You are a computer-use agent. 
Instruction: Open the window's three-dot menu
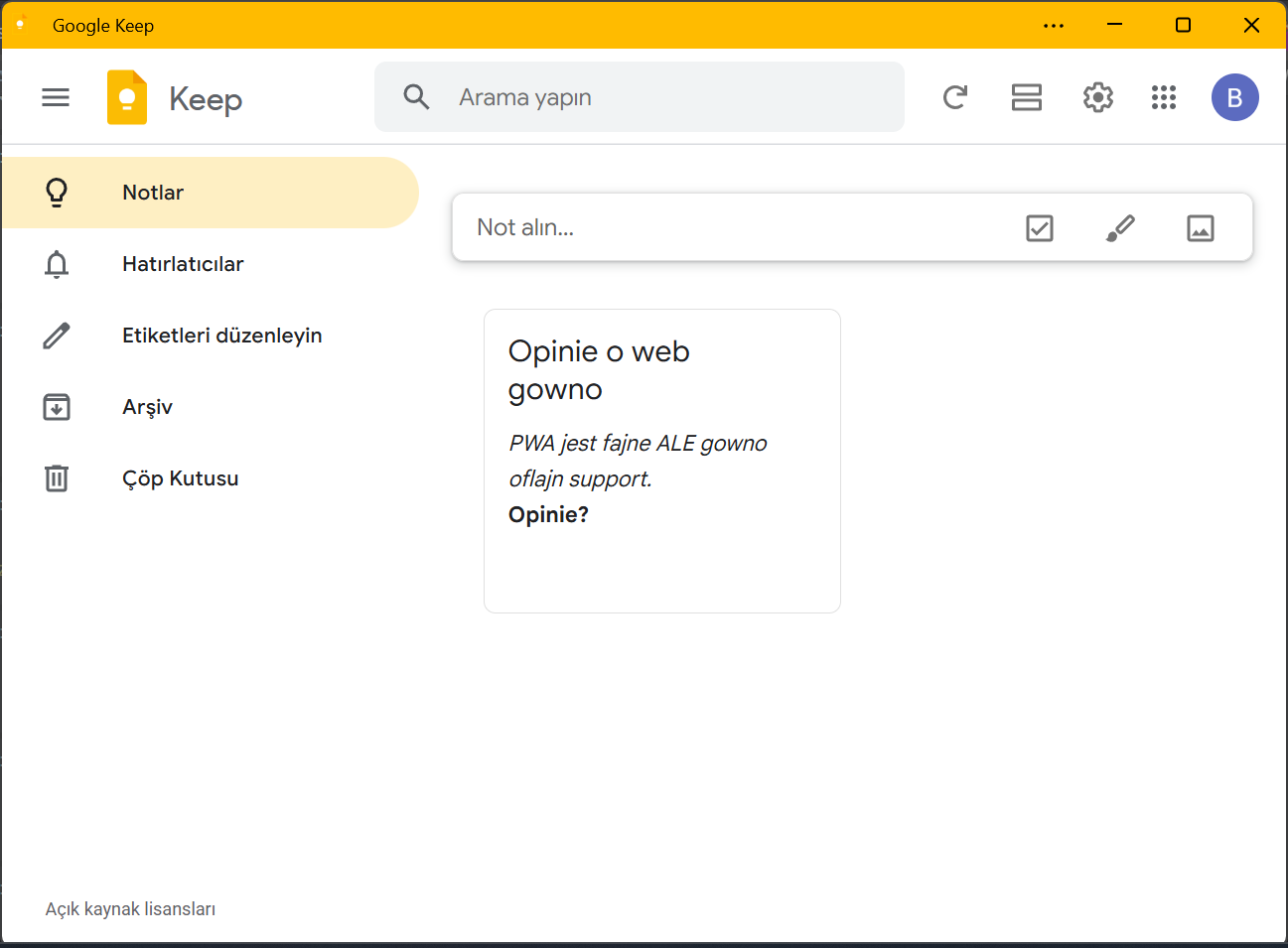coord(1054,26)
